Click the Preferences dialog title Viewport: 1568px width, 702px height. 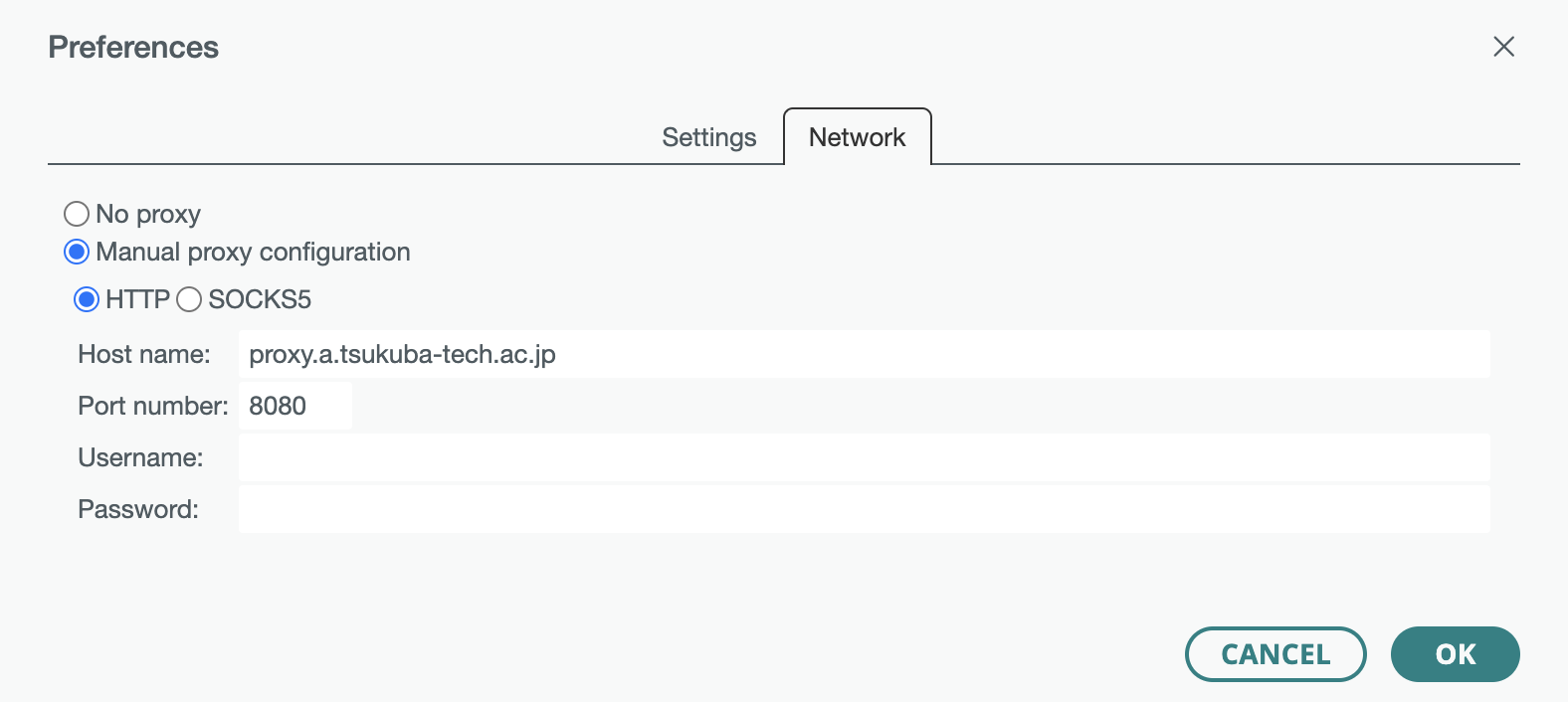[133, 47]
